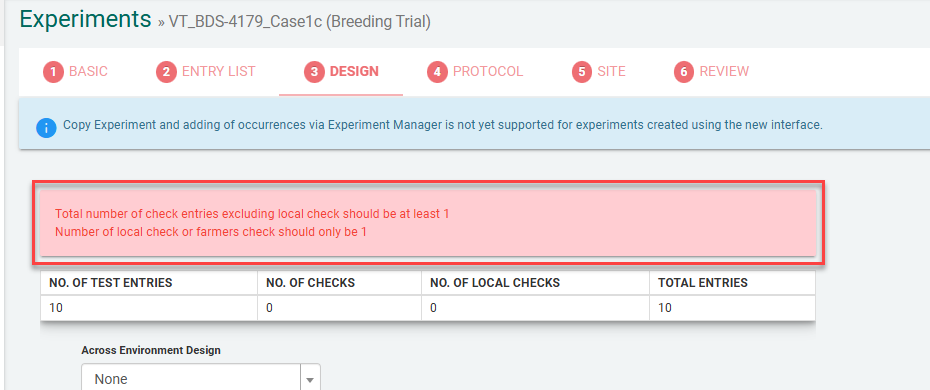930x390 pixels.
Task: Click the blue info icon in the notice banner
Action: pos(46,127)
